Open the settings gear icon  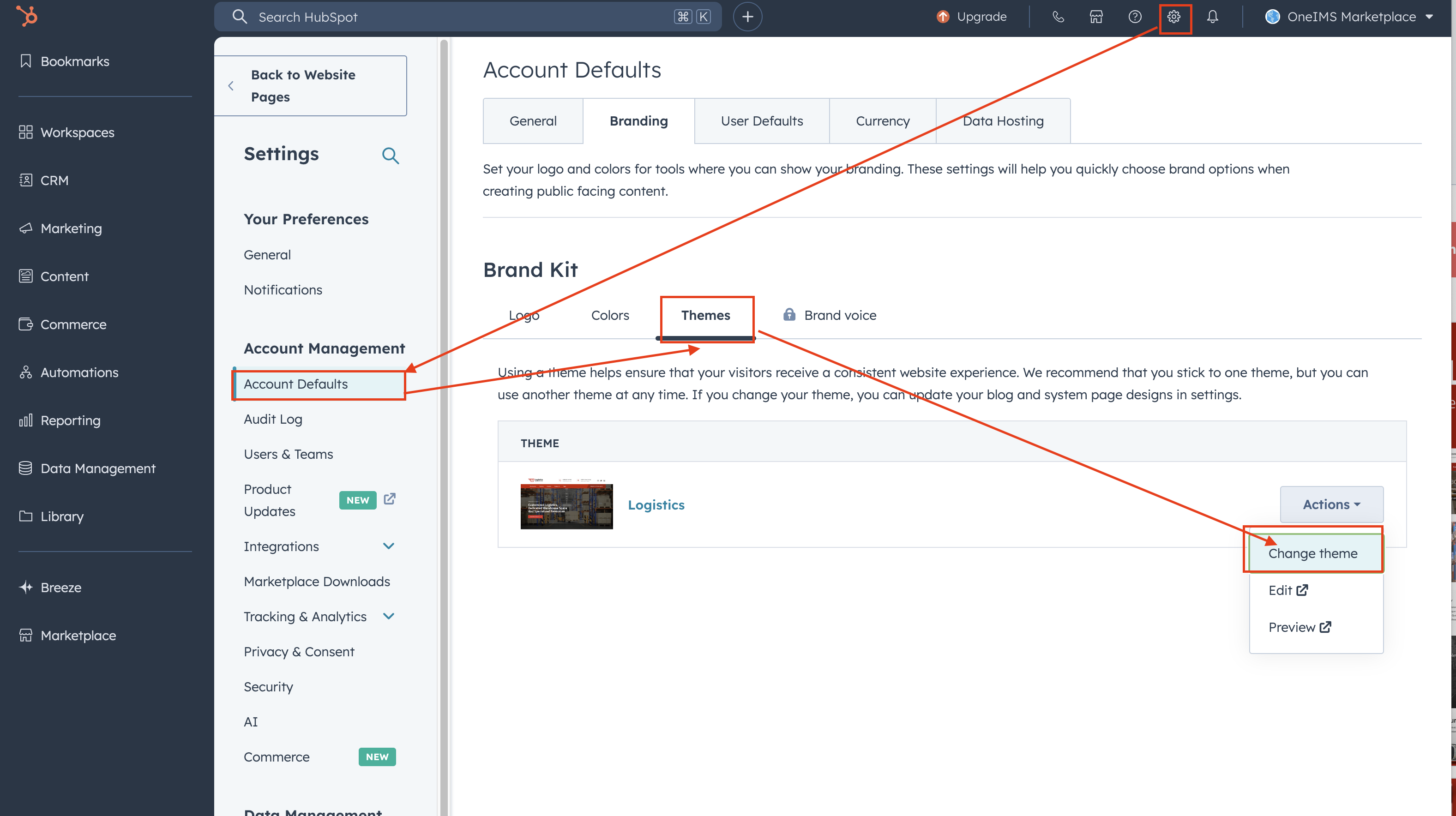(x=1174, y=17)
